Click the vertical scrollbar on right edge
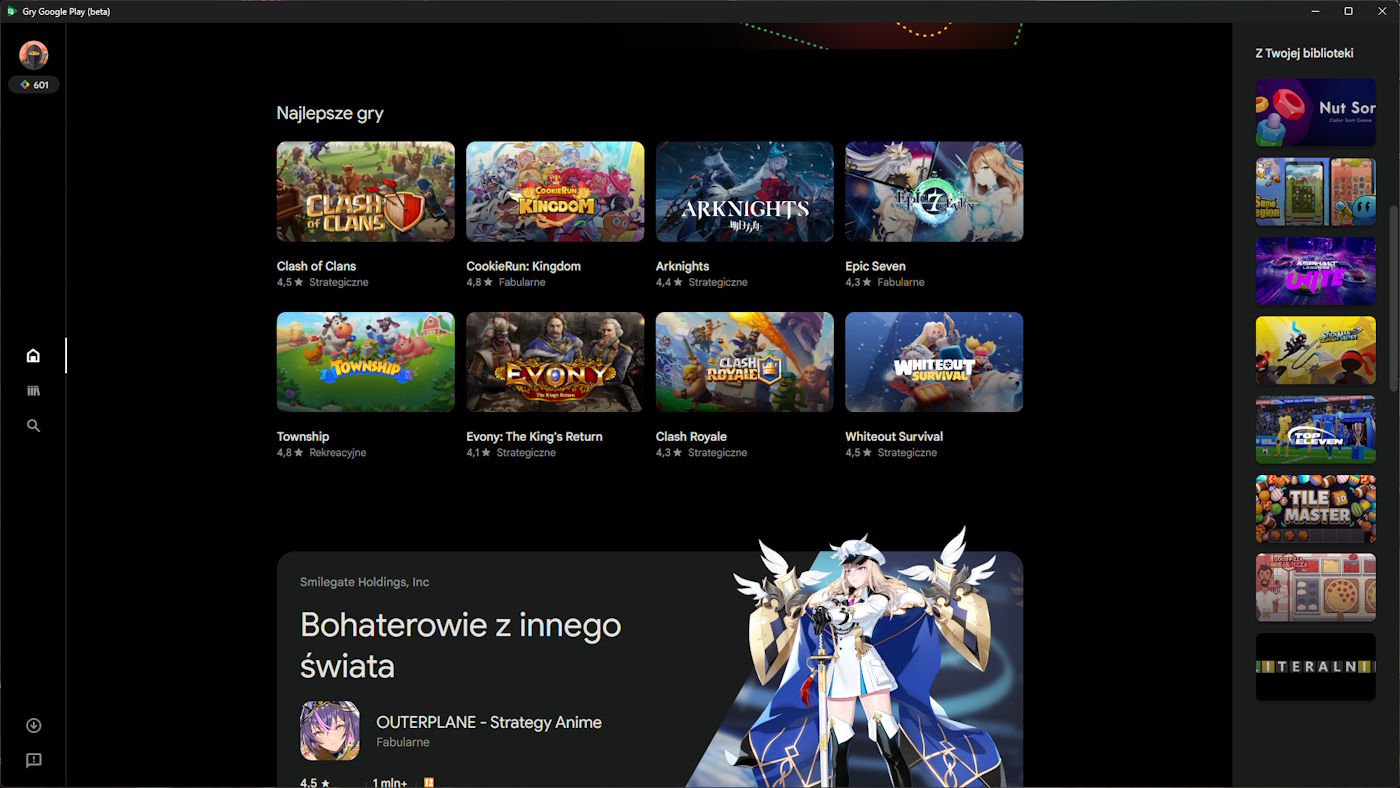Viewport: 1400px width, 788px height. click(1394, 298)
